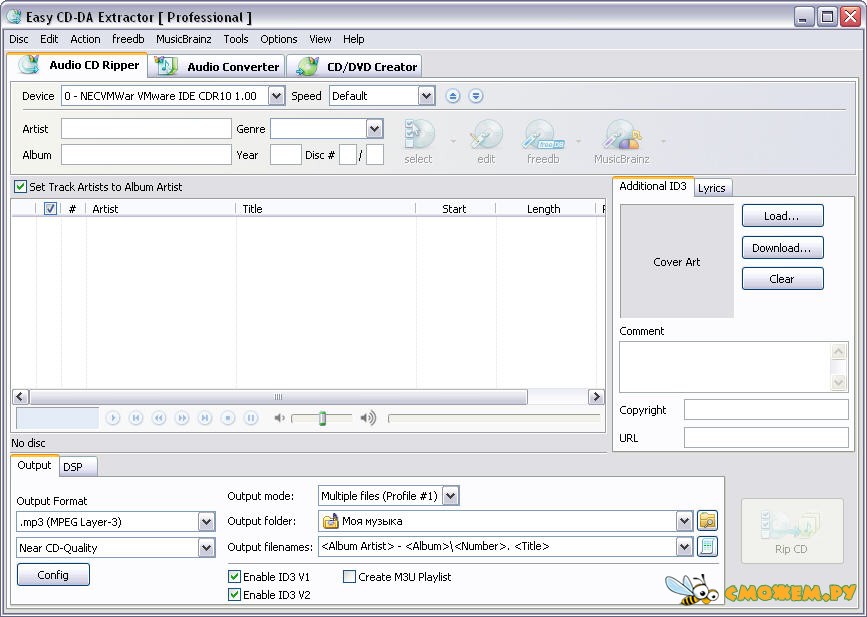Sort tracks by the Title column header

[x=326, y=208]
